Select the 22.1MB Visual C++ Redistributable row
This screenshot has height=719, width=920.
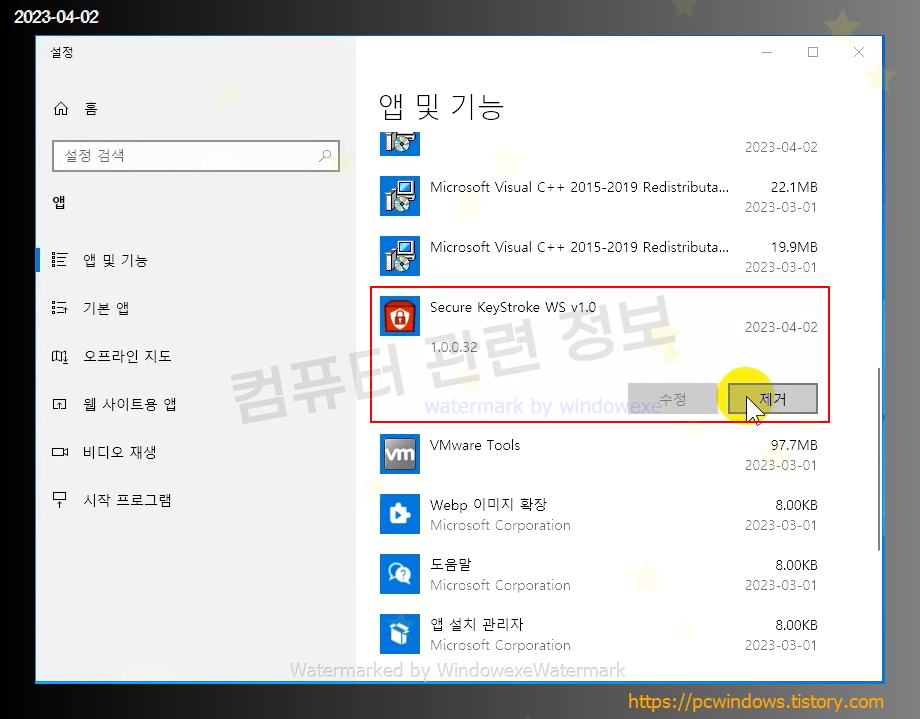tap(598, 196)
